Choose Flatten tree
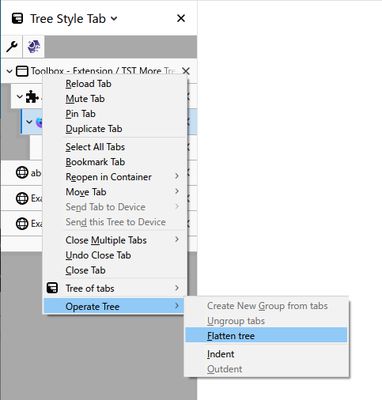The image size is (382, 400). 266,336
